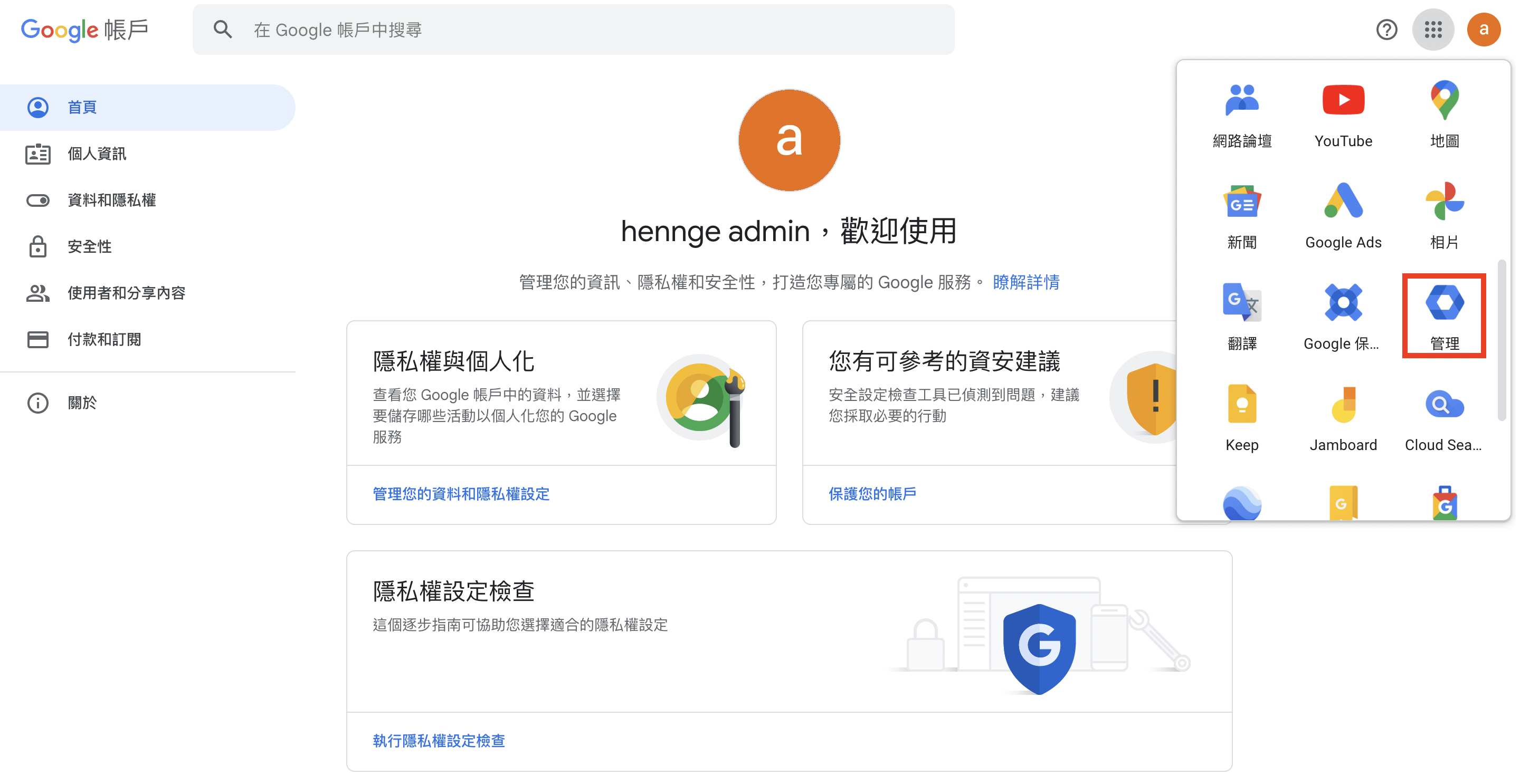Click the Google 帳戶 logo

coord(84,30)
